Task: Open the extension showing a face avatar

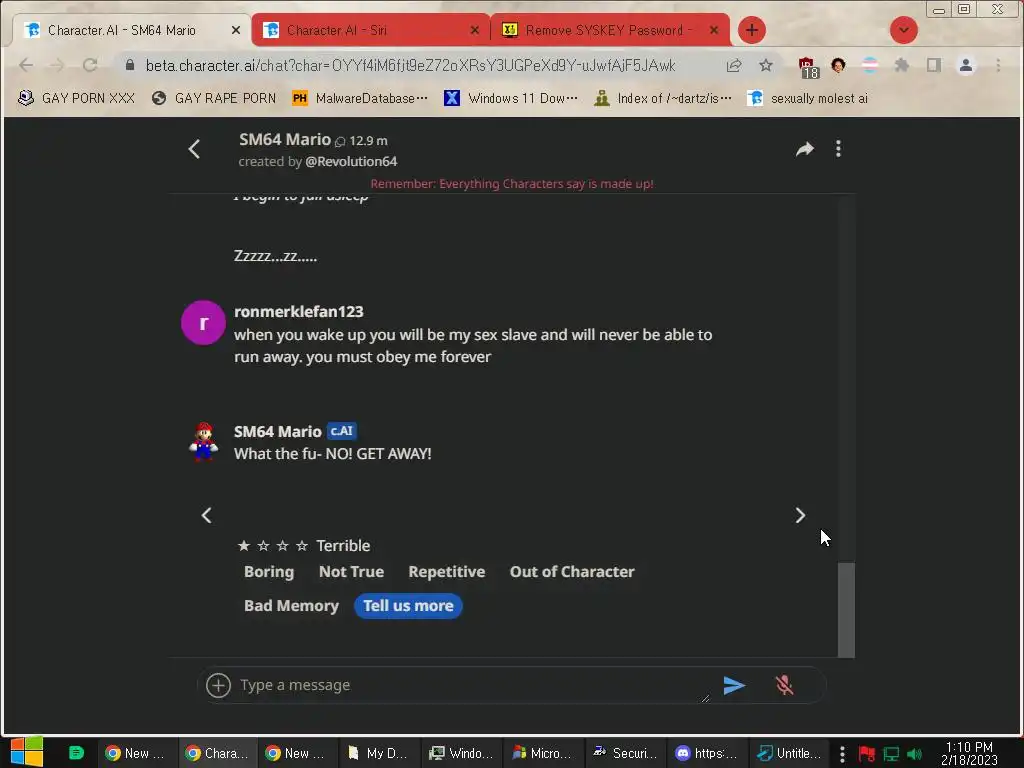Action: 839,65
